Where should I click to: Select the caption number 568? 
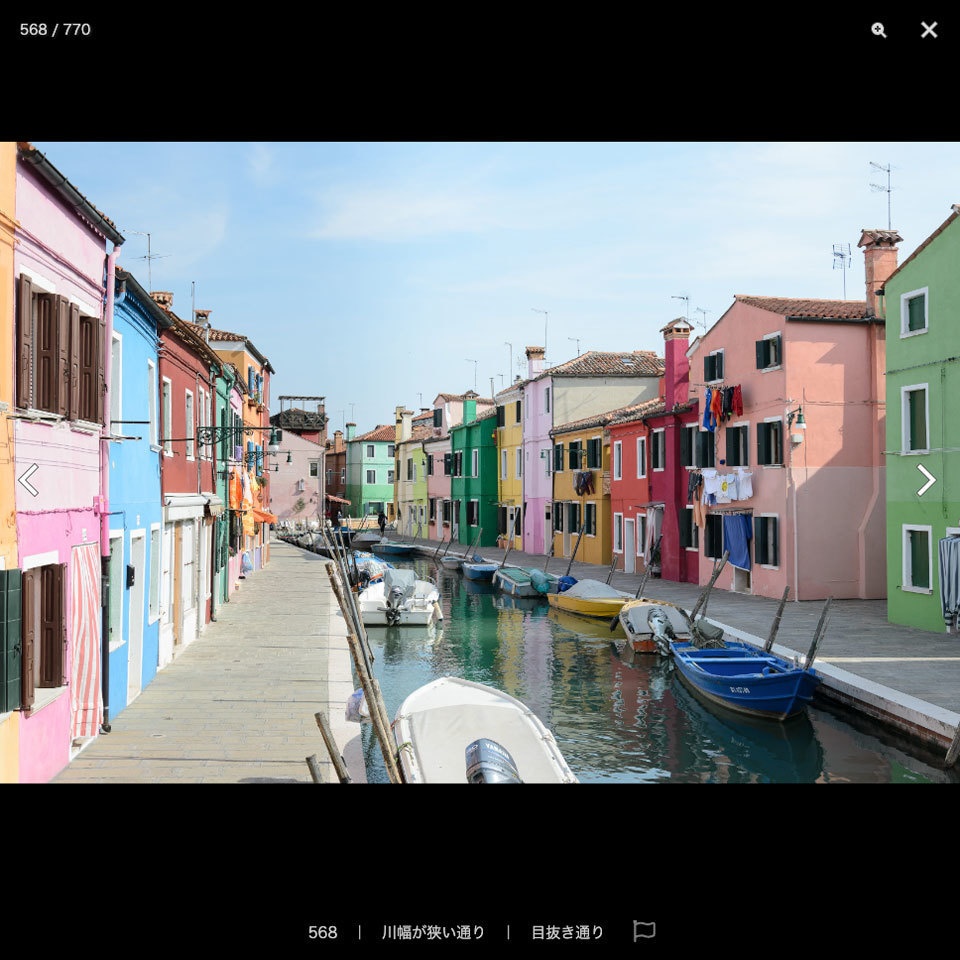click(x=323, y=932)
